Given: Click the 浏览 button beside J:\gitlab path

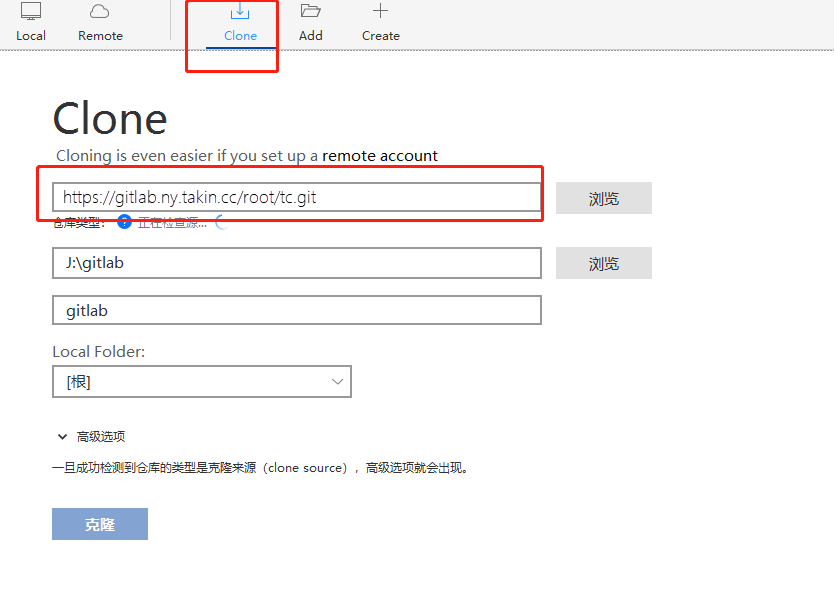Looking at the screenshot, I should (603, 263).
